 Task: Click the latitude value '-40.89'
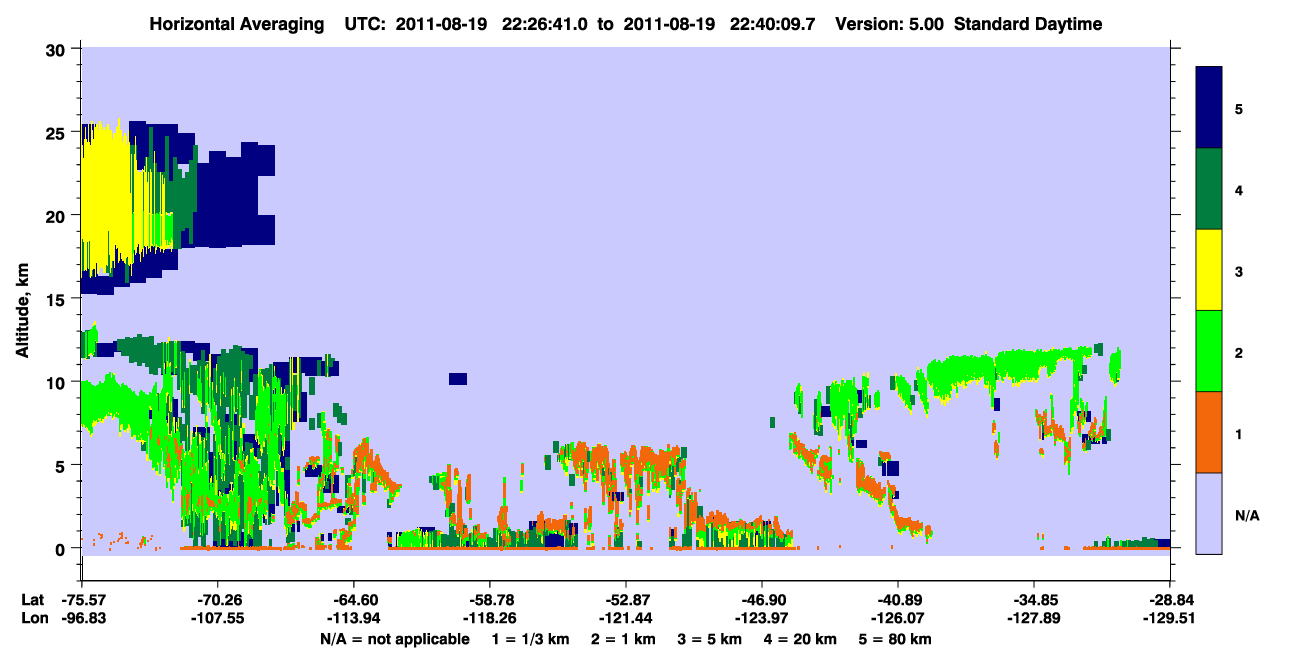(x=898, y=600)
